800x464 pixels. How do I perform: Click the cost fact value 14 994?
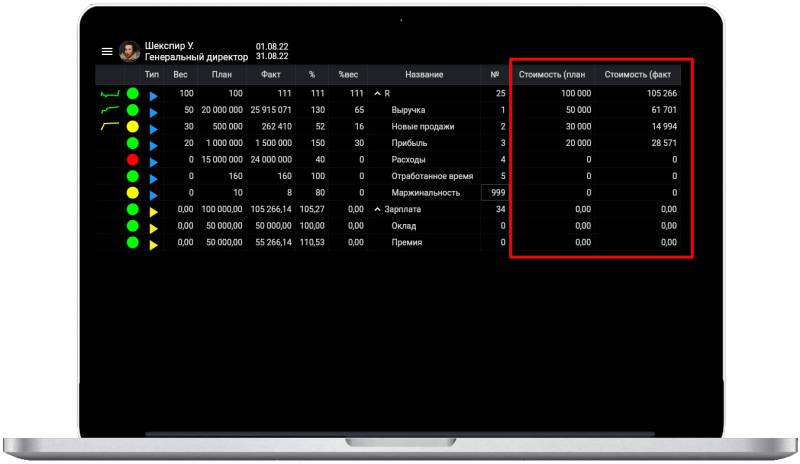pos(664,127)
